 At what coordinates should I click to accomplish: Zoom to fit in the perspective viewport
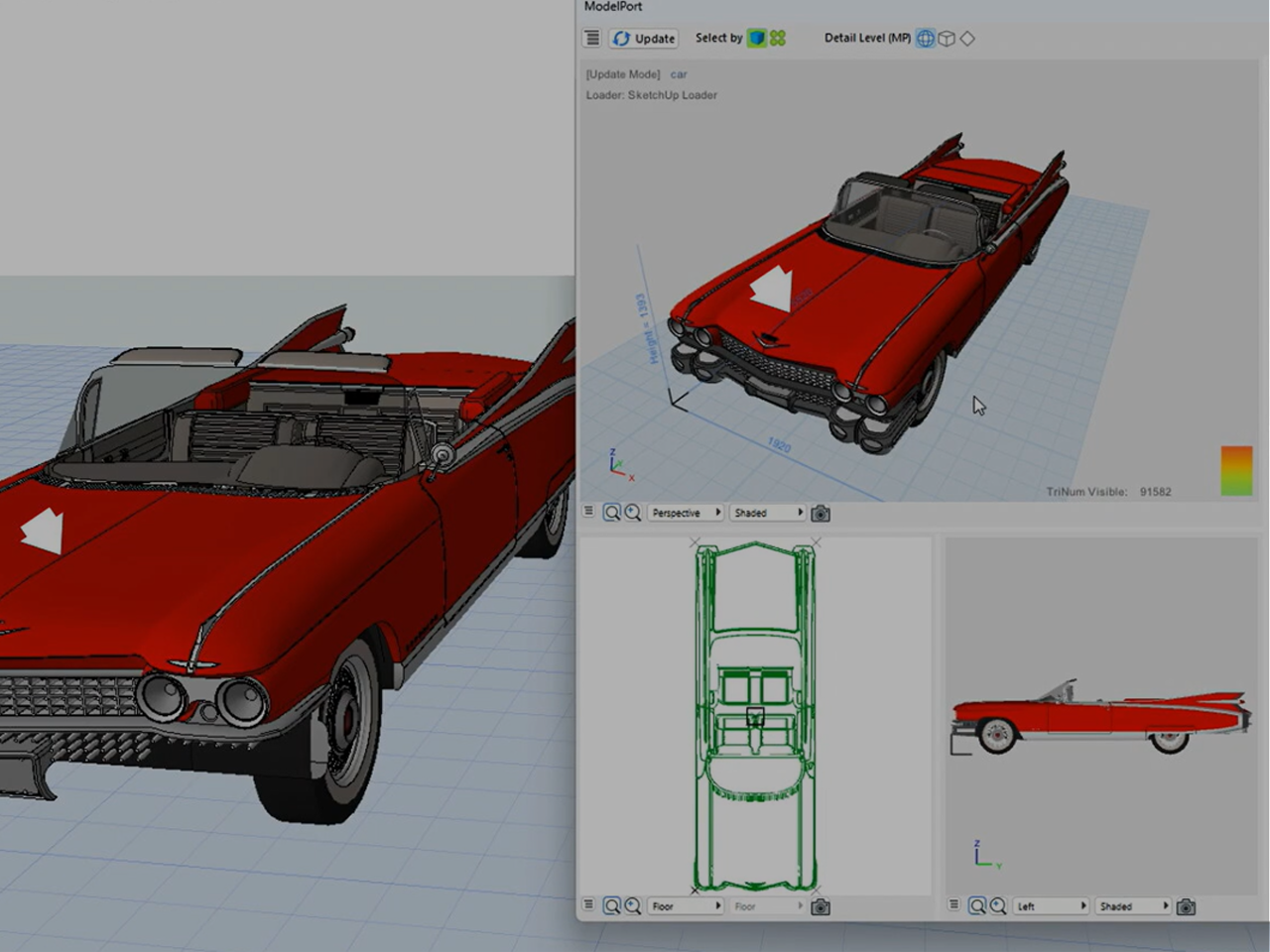pyautogui.click(x=612, y=513)
